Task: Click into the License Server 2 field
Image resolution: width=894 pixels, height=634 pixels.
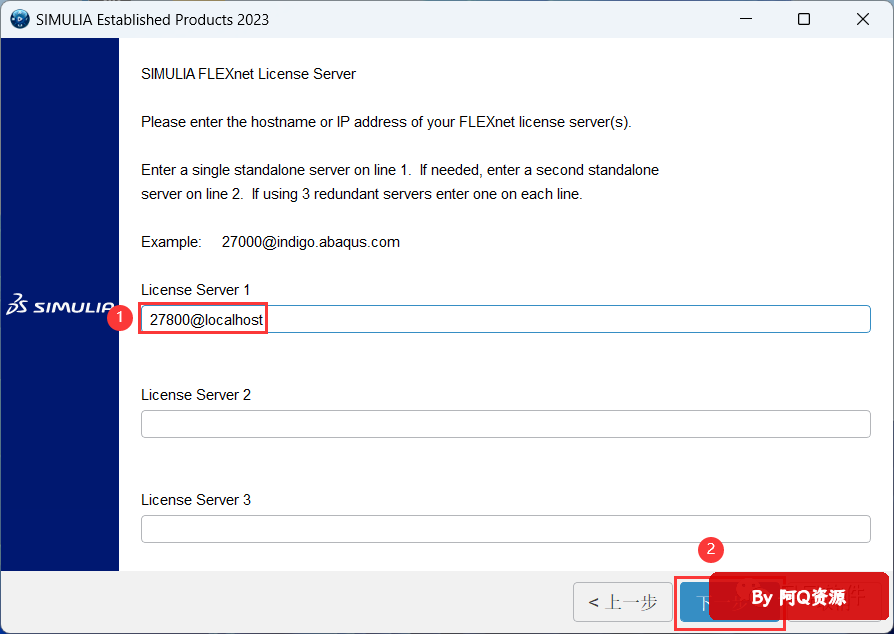Action: coord(505,424)
